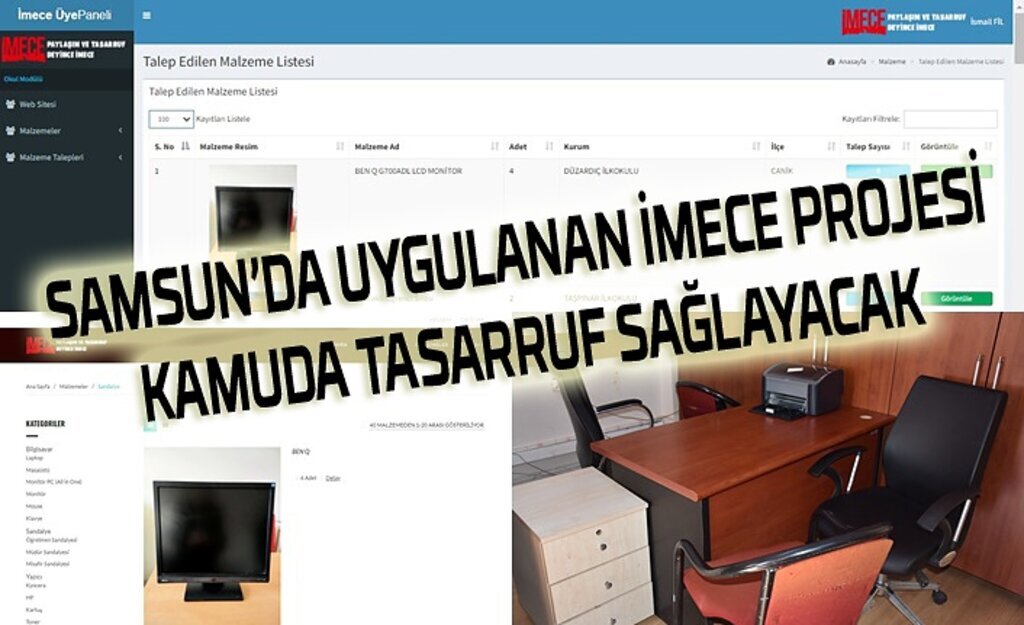Image resolution: width=1024 pixels, height=625 pixels.
Task: Click the green Görüntüle button
Action: 956,298
